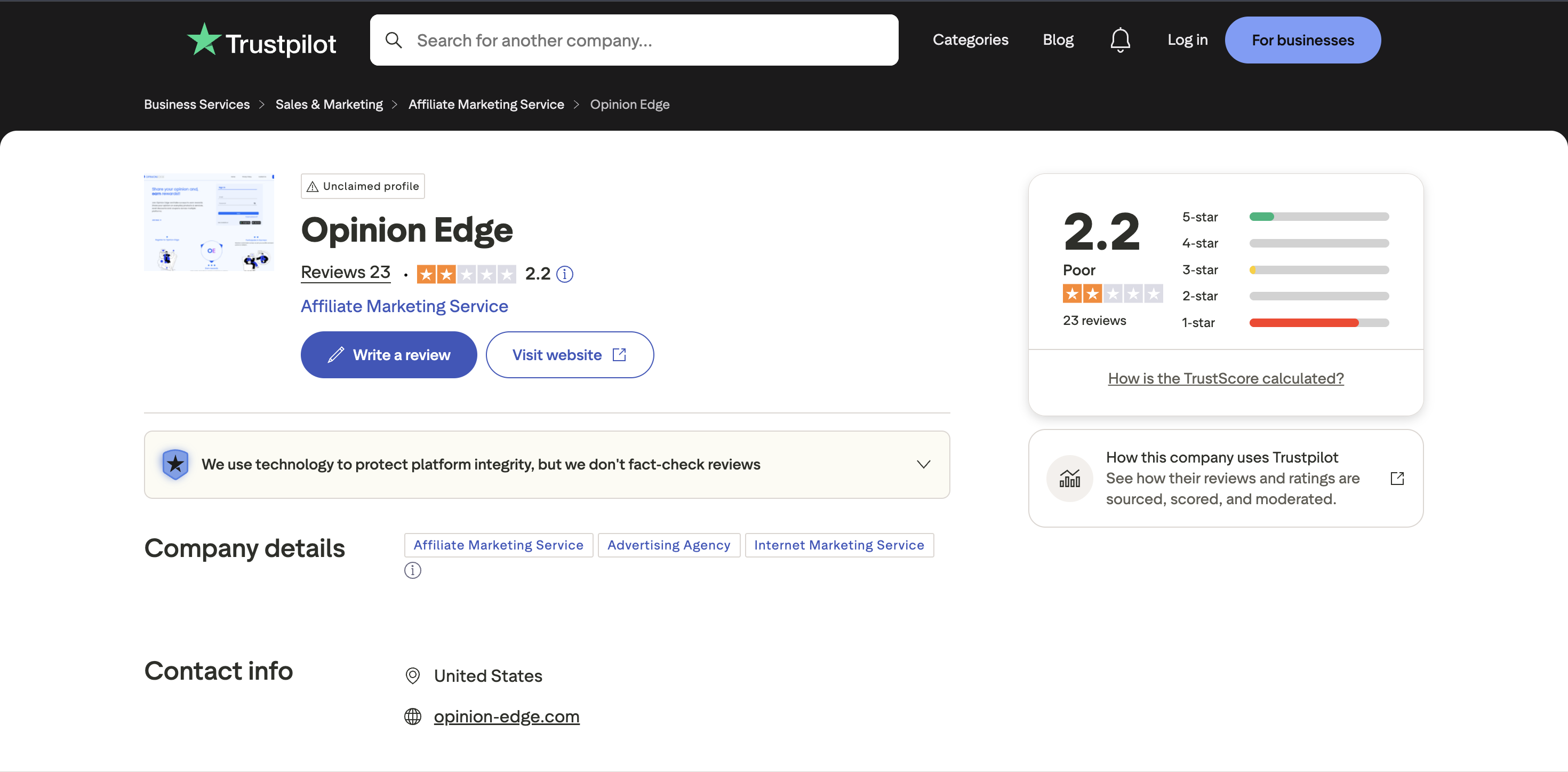
Task: Open the Trustpilot usage details external link
Action: [x=1397, y=479]
